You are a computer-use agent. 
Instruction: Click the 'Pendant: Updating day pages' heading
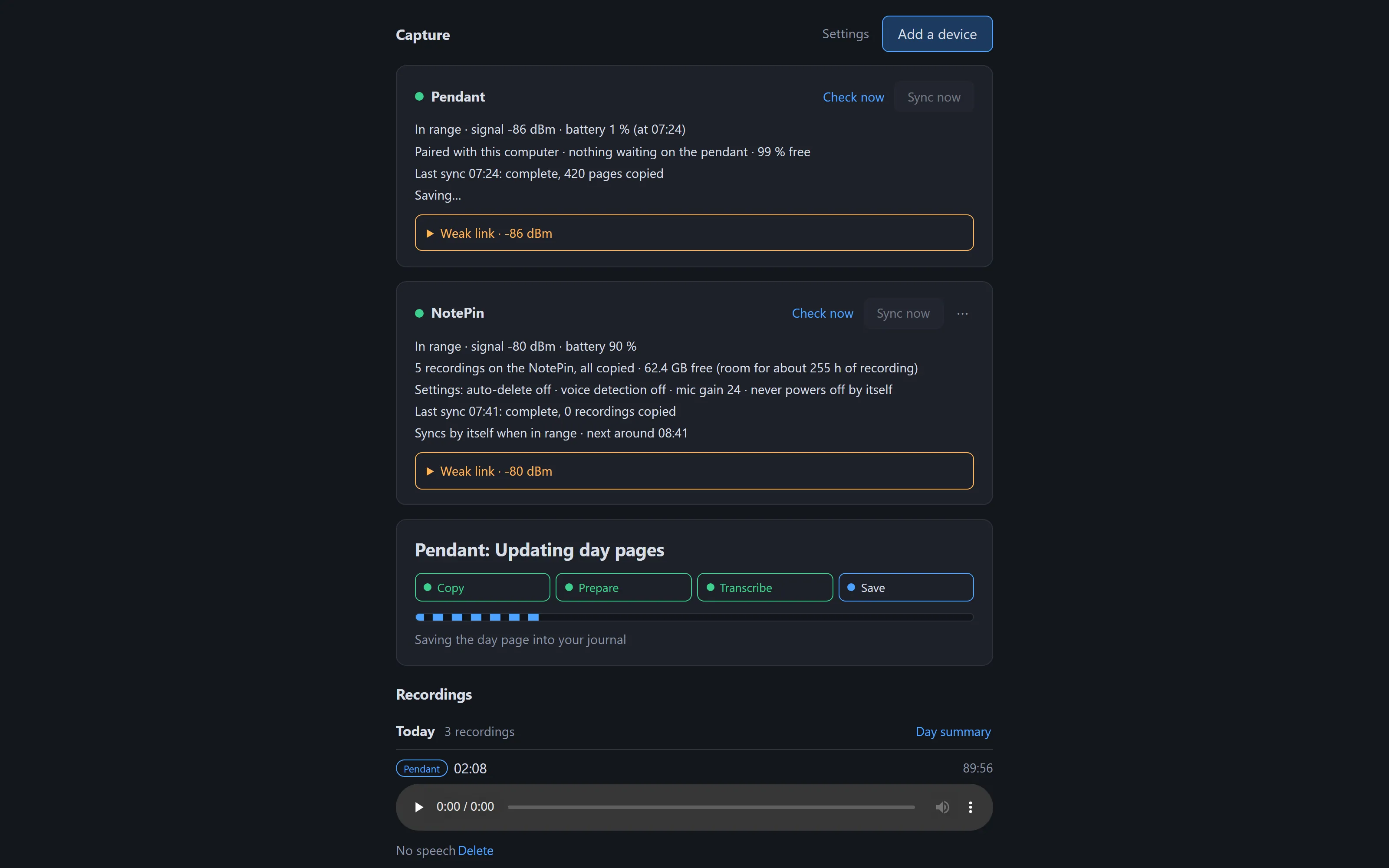pos(540,550)
